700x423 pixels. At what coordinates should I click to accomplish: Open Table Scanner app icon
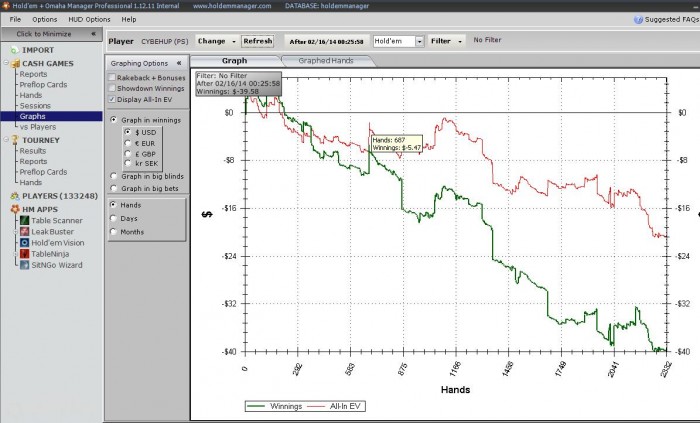[25, 220]
